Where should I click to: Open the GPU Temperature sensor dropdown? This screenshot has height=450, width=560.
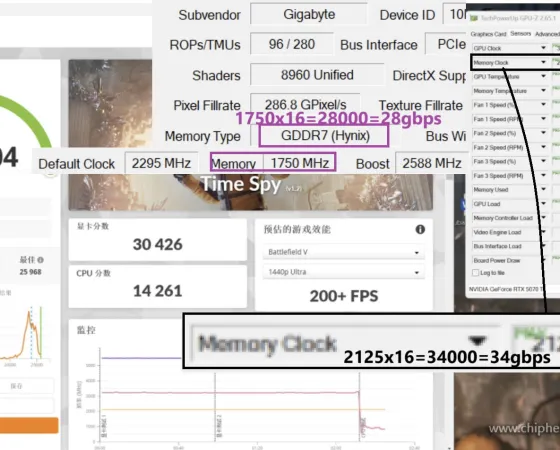(x=543, y=76)
